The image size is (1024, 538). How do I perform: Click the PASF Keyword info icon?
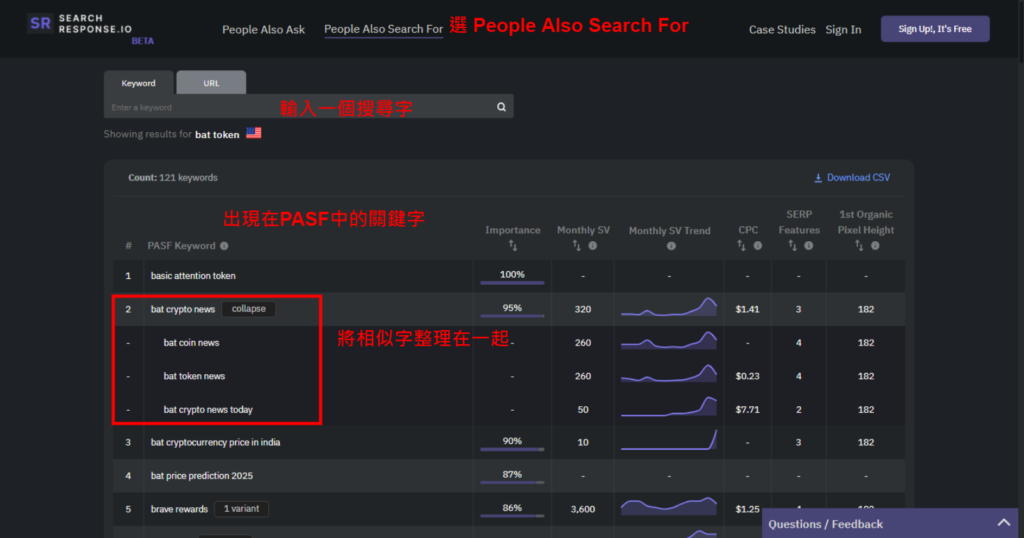click(224, 246)
